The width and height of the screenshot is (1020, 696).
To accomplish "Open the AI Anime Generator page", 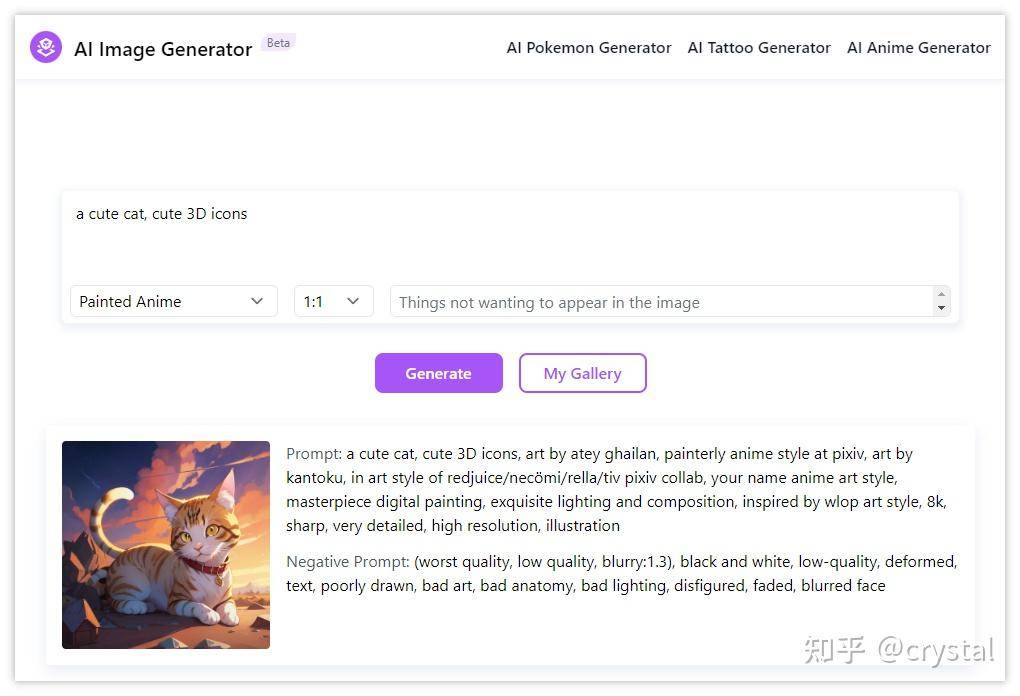I will pos(919,47).
